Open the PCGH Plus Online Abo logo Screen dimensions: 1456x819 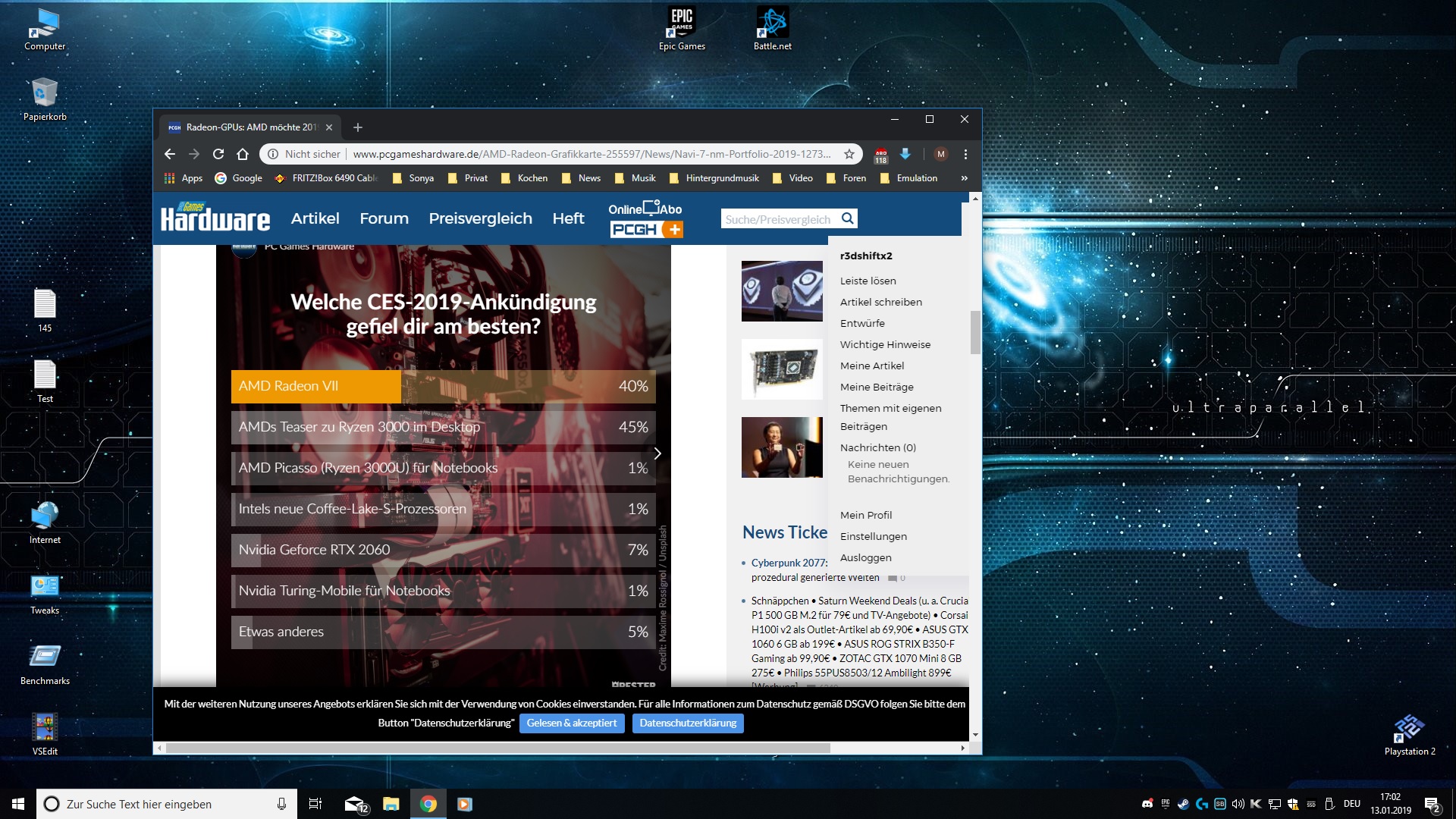pos(646,219)
